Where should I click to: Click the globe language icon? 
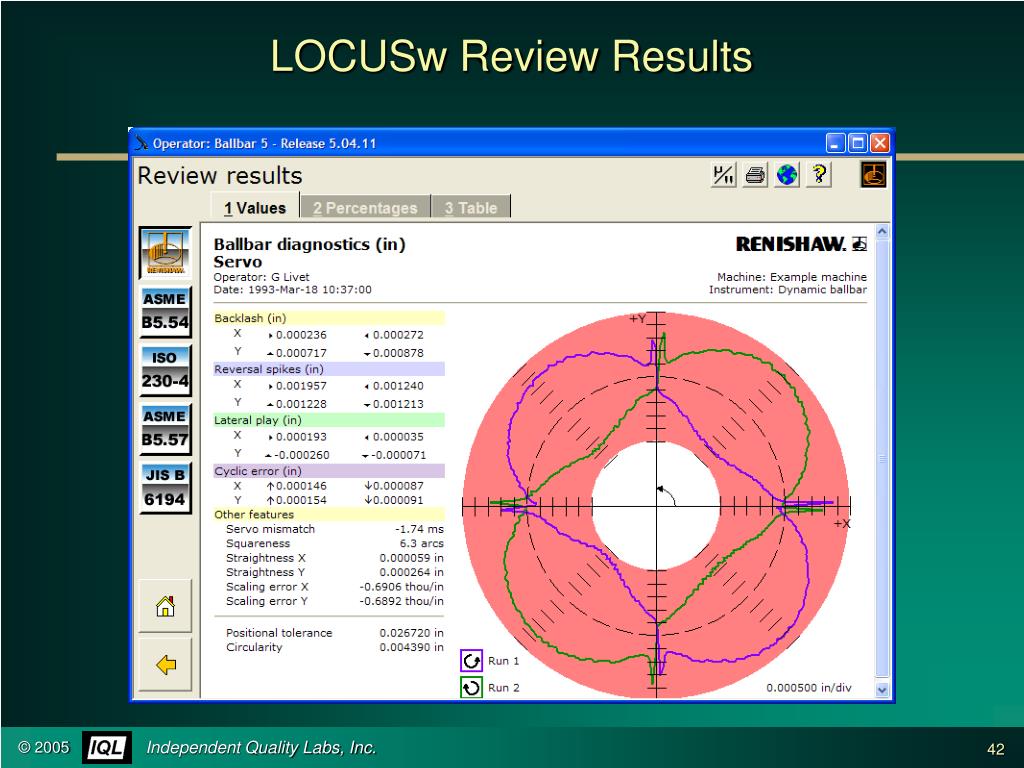pyautogui.click(x=787, y=175)
